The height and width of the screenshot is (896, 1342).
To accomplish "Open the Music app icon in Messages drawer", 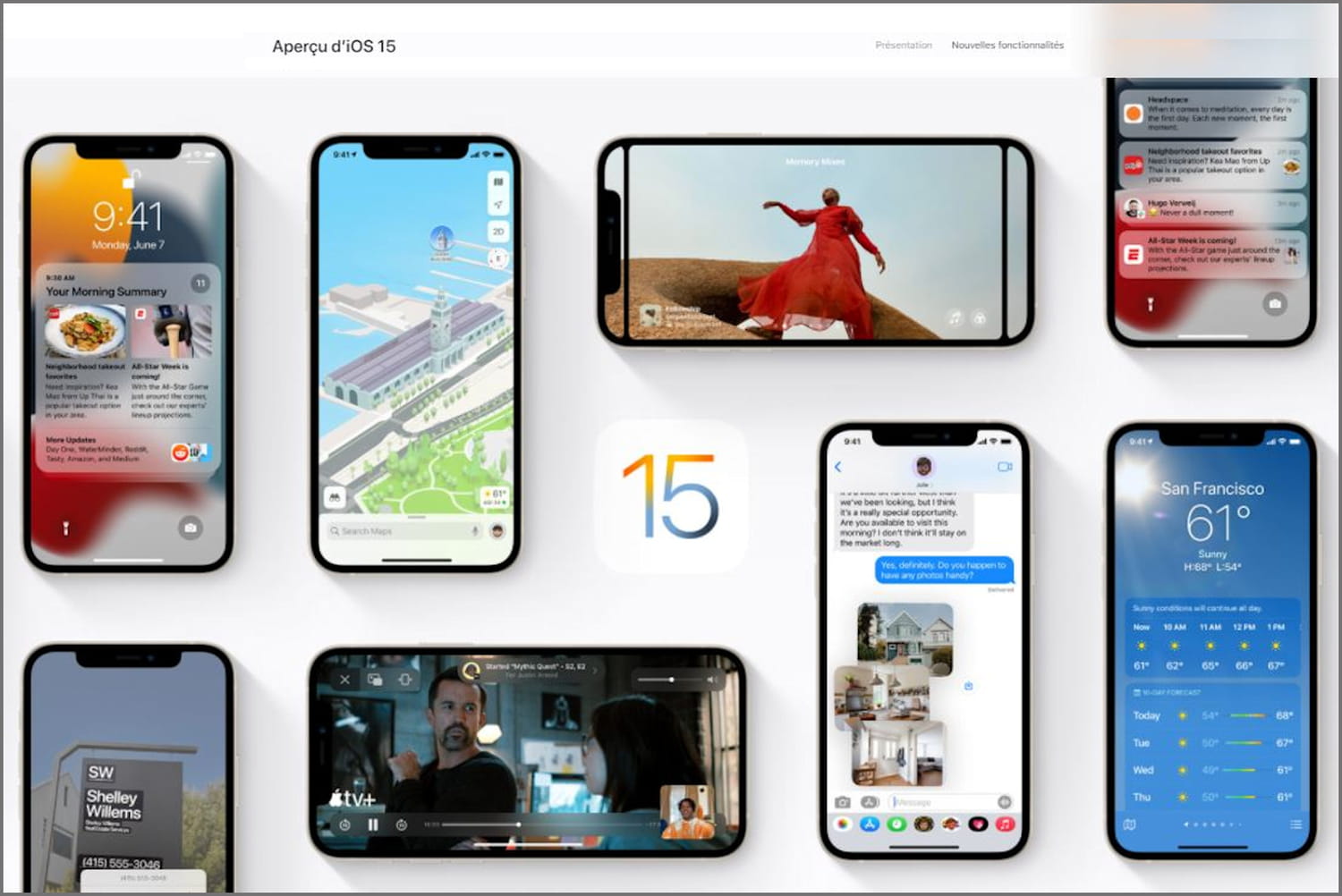I will click(1005, 824).
